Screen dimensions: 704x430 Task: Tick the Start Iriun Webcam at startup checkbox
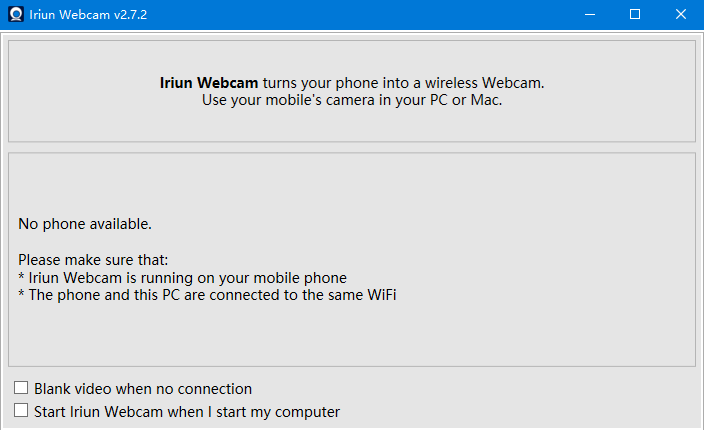click(x=21, y=410)
